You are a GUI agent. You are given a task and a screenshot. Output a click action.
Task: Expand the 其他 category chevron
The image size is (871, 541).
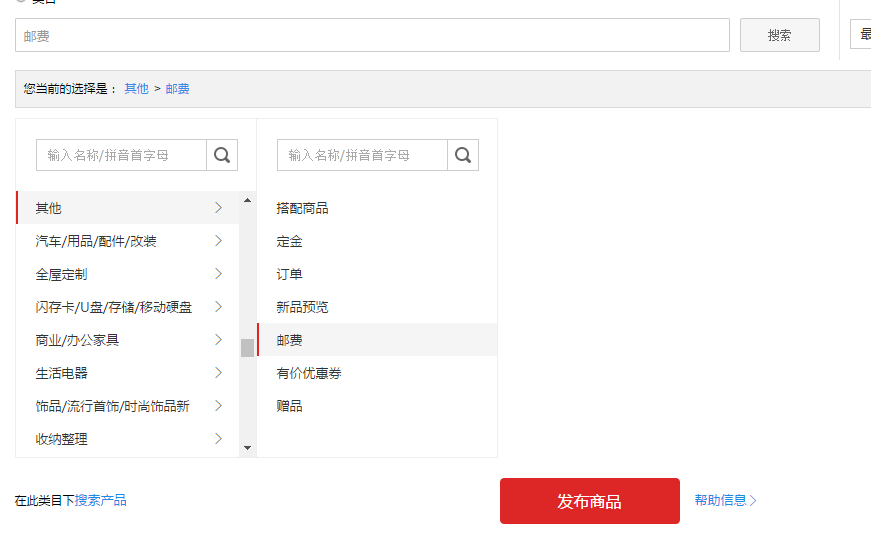[218, 208]
